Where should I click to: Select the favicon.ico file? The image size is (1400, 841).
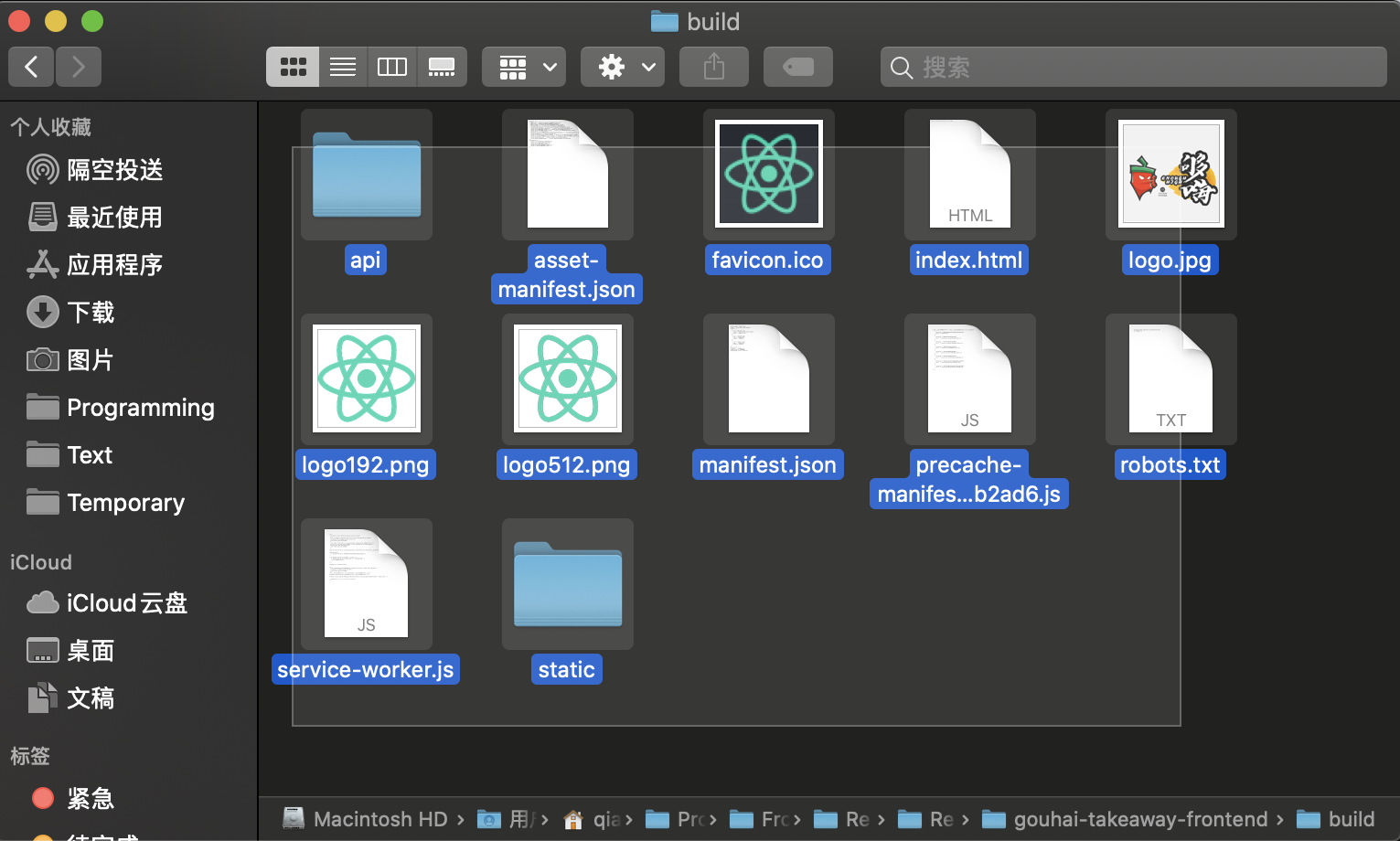[x=768, y=174]
